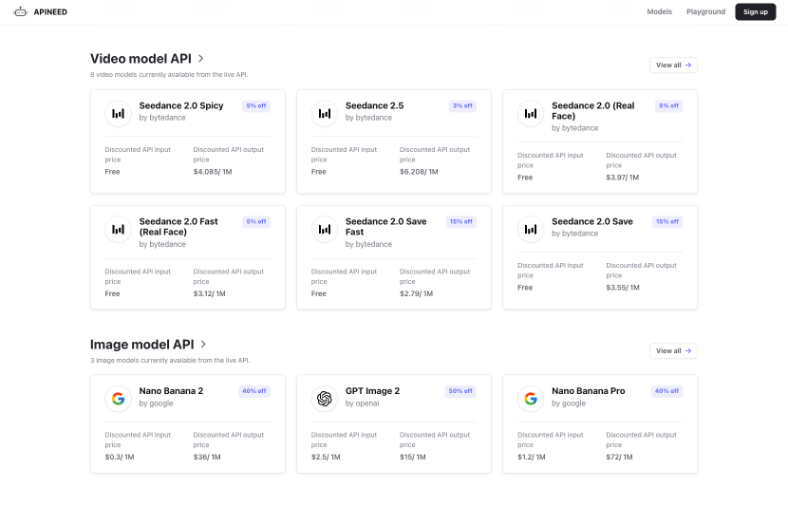
Task: Click "8 video models currently available" text
Action: [169, 74]
